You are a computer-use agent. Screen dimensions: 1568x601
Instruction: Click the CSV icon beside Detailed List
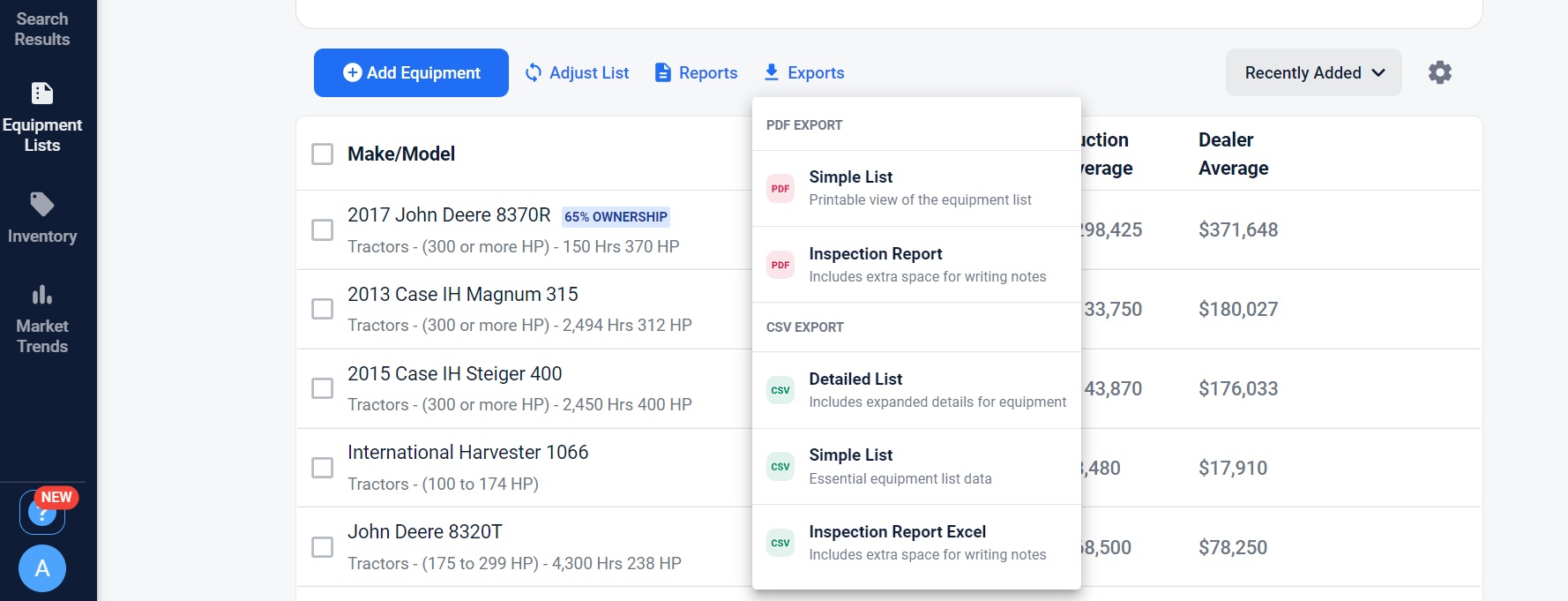780,390
